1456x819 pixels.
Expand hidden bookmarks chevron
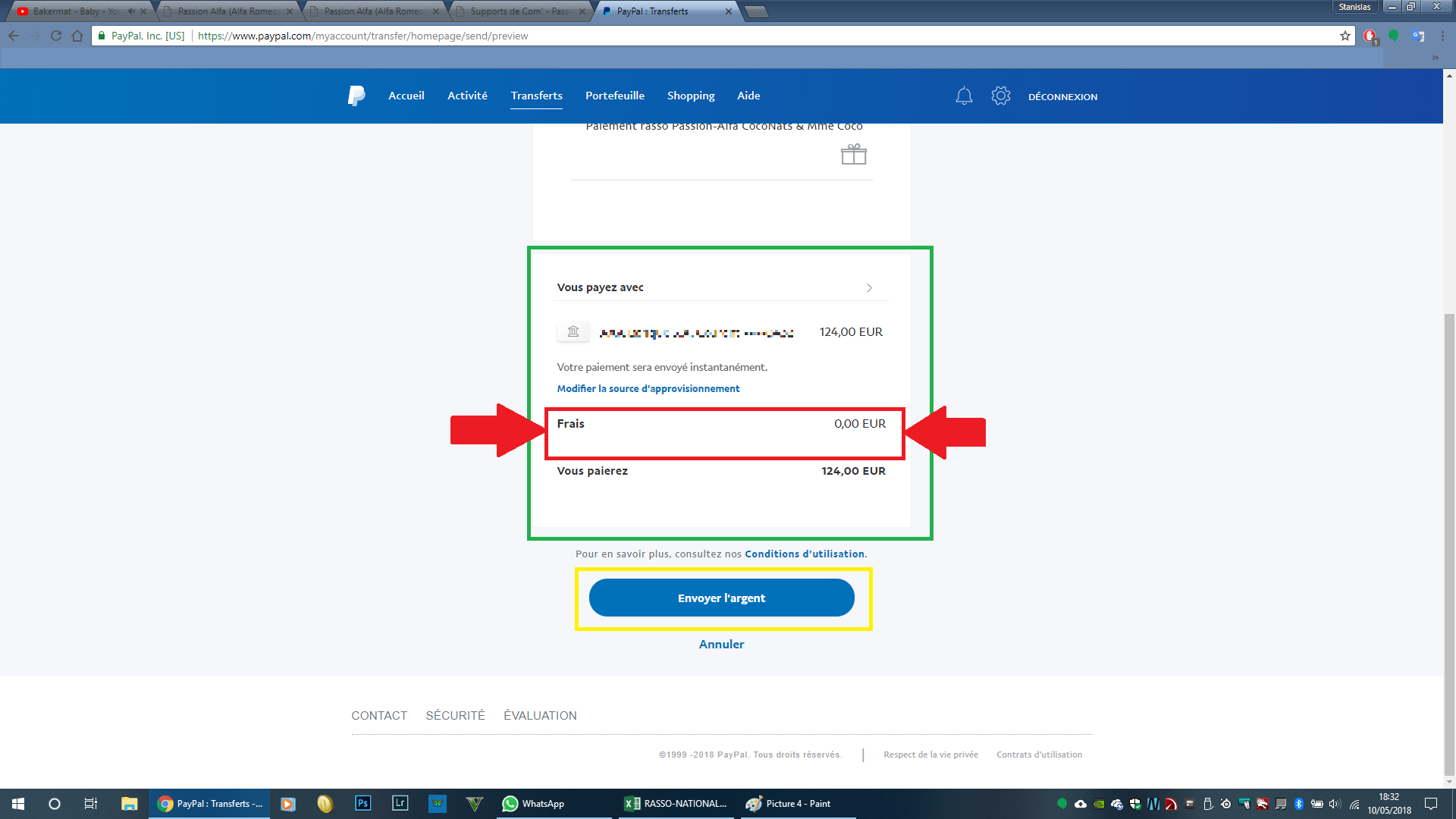pyautogui.click(x=1435, y=58)
